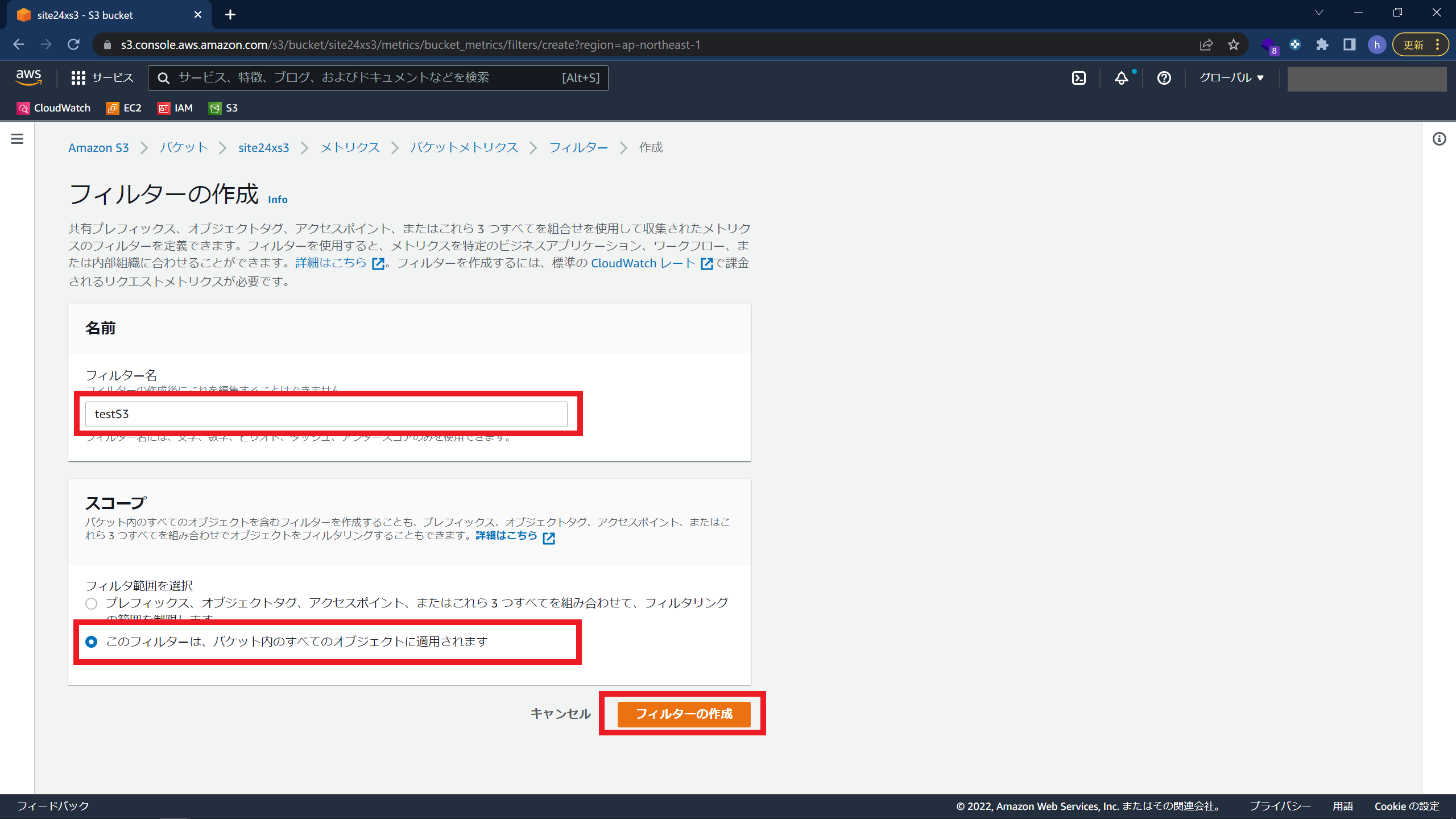This screenshot has height=819, width=1456.
Task: Bookmark this page with the star icon
Action: tap(1233, 45)
